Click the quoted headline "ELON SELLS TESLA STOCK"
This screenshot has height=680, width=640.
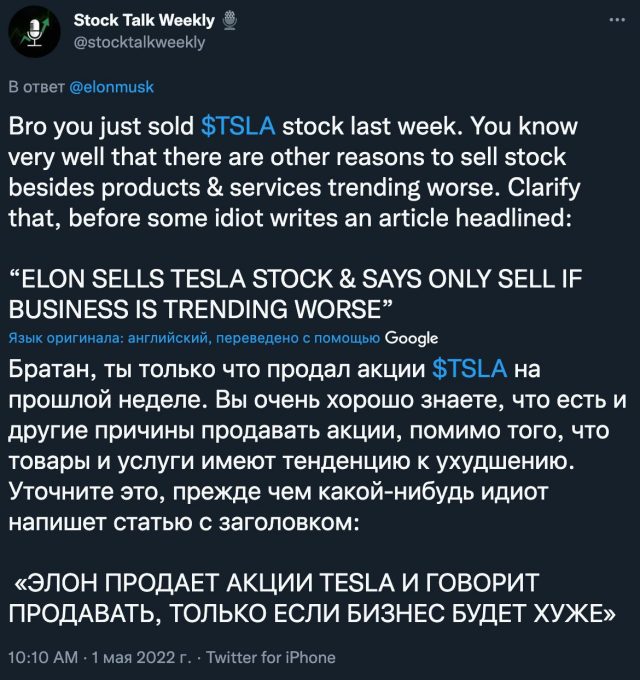295,294
